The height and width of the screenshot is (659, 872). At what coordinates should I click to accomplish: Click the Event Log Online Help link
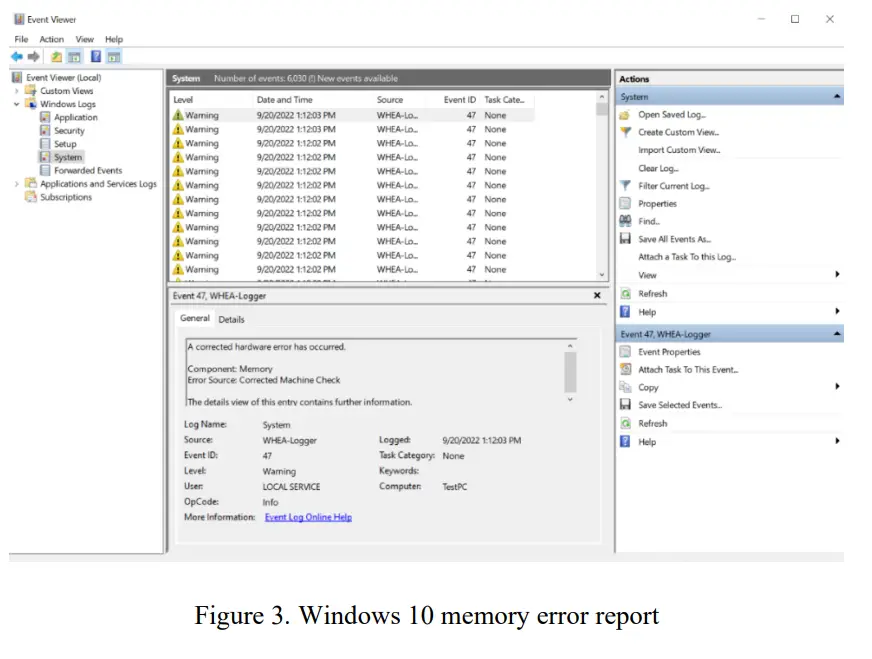pos(307,517)
